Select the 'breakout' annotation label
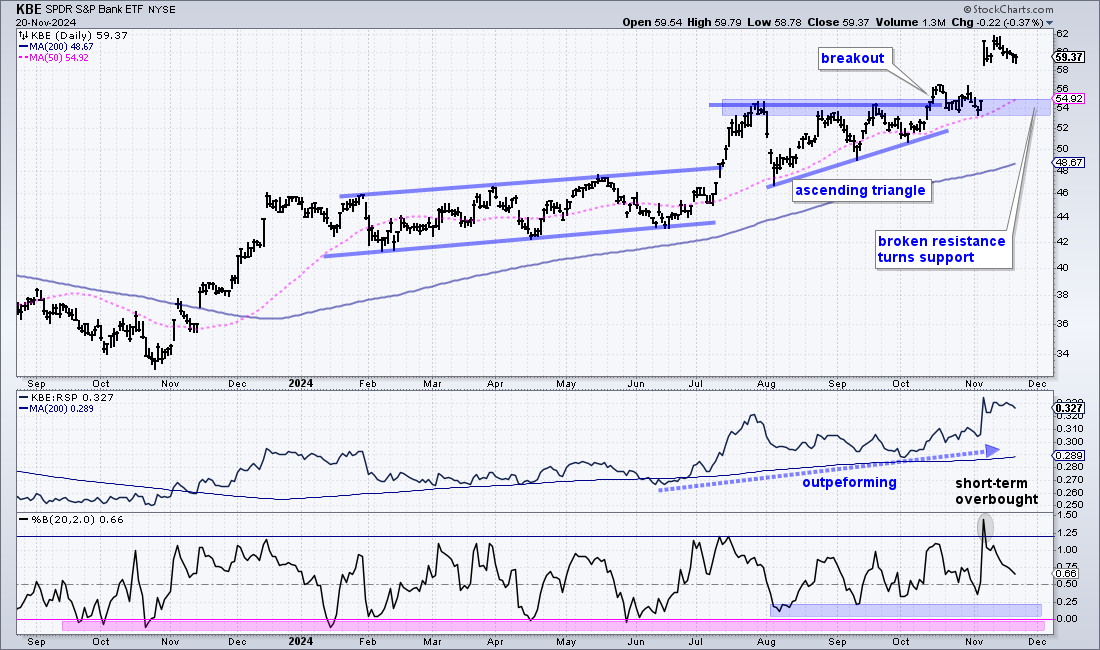Viewport: 1100px width, 650px height. [x=852, y=58]
